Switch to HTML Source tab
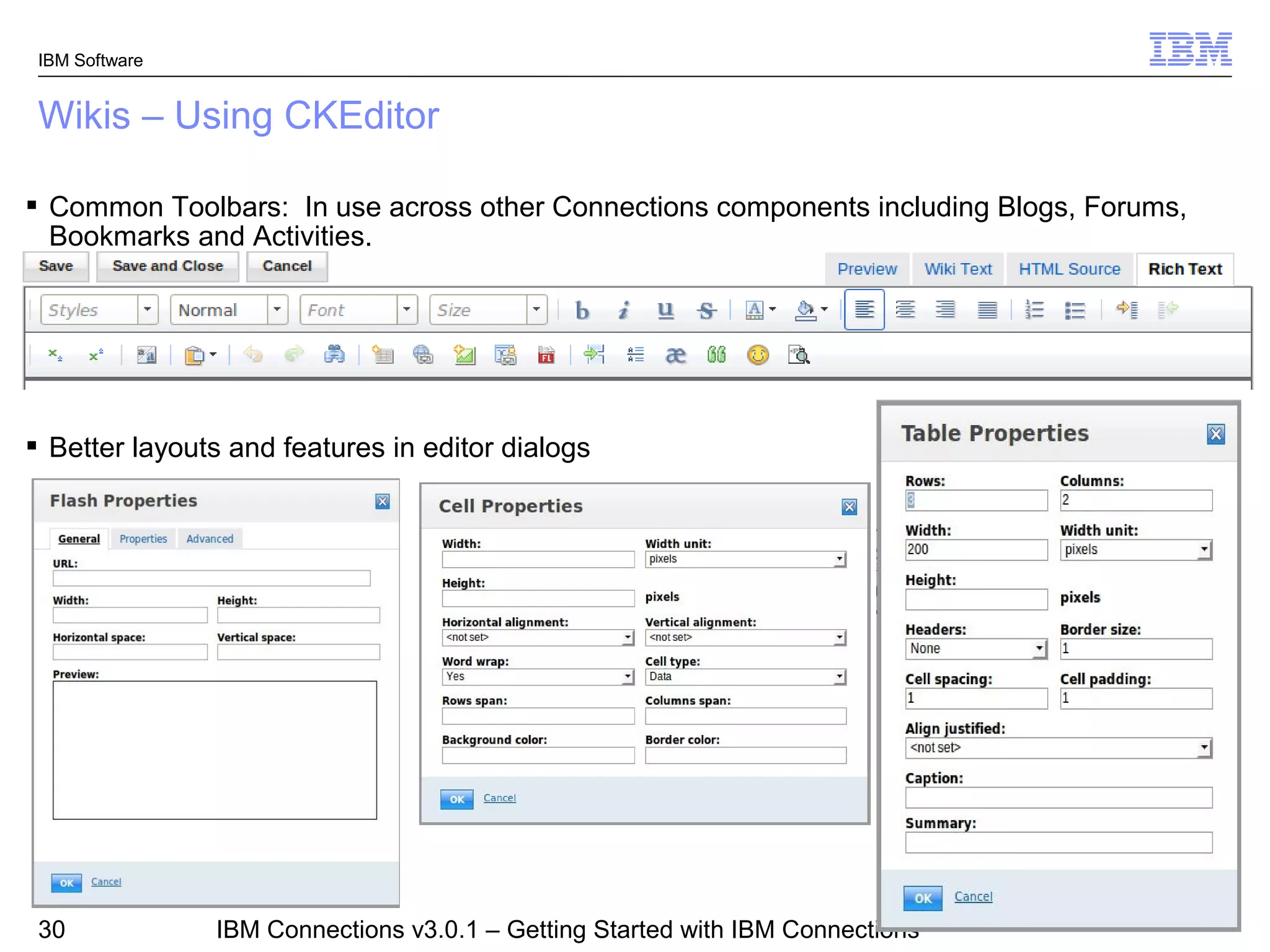 click(x=1070, y=269)
